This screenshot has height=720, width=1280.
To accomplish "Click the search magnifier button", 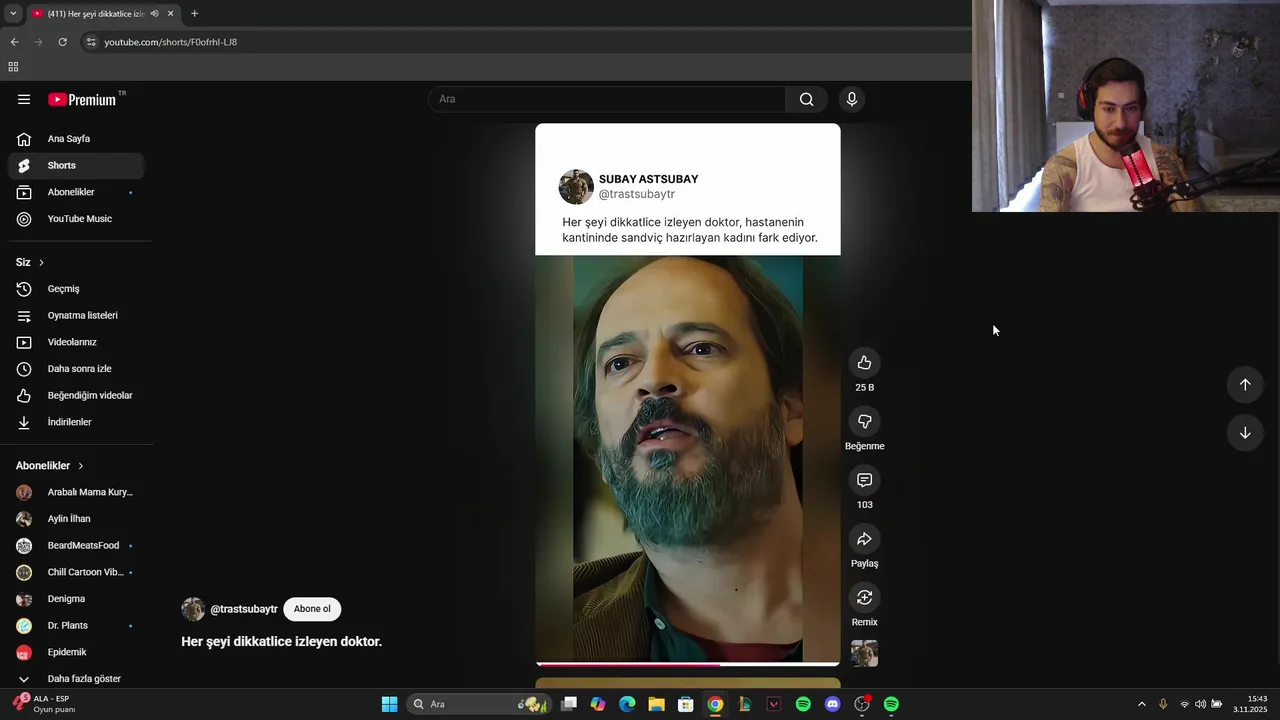I will (806, 99).
